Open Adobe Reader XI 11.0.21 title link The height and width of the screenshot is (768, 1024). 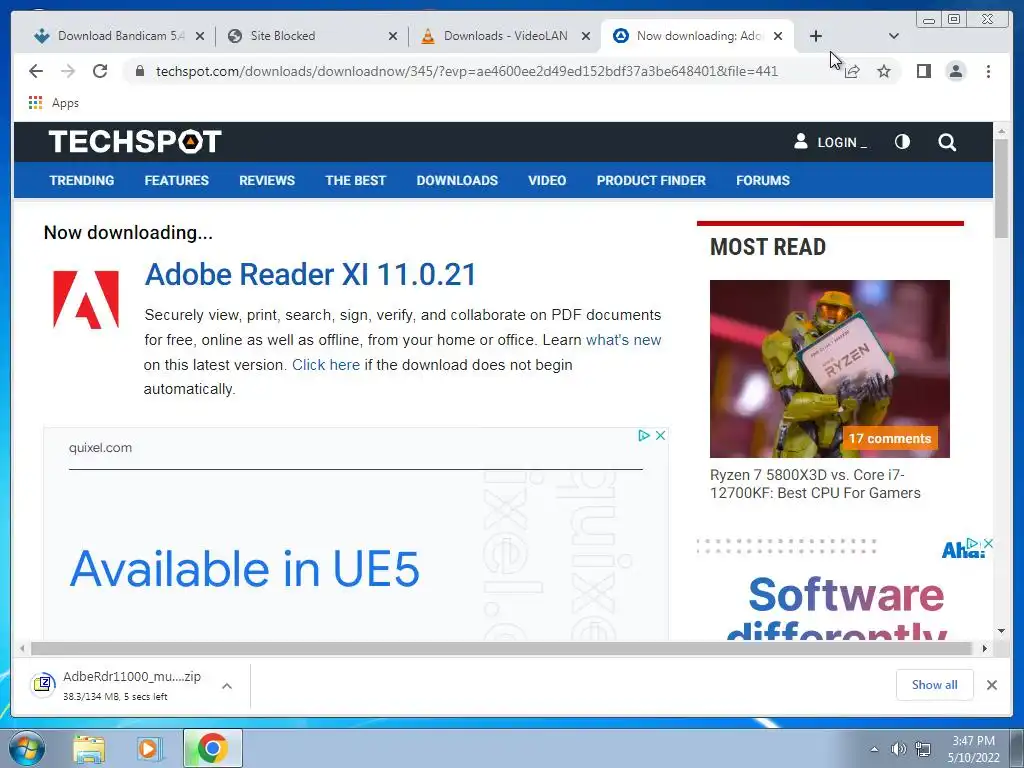click(310, 274)
